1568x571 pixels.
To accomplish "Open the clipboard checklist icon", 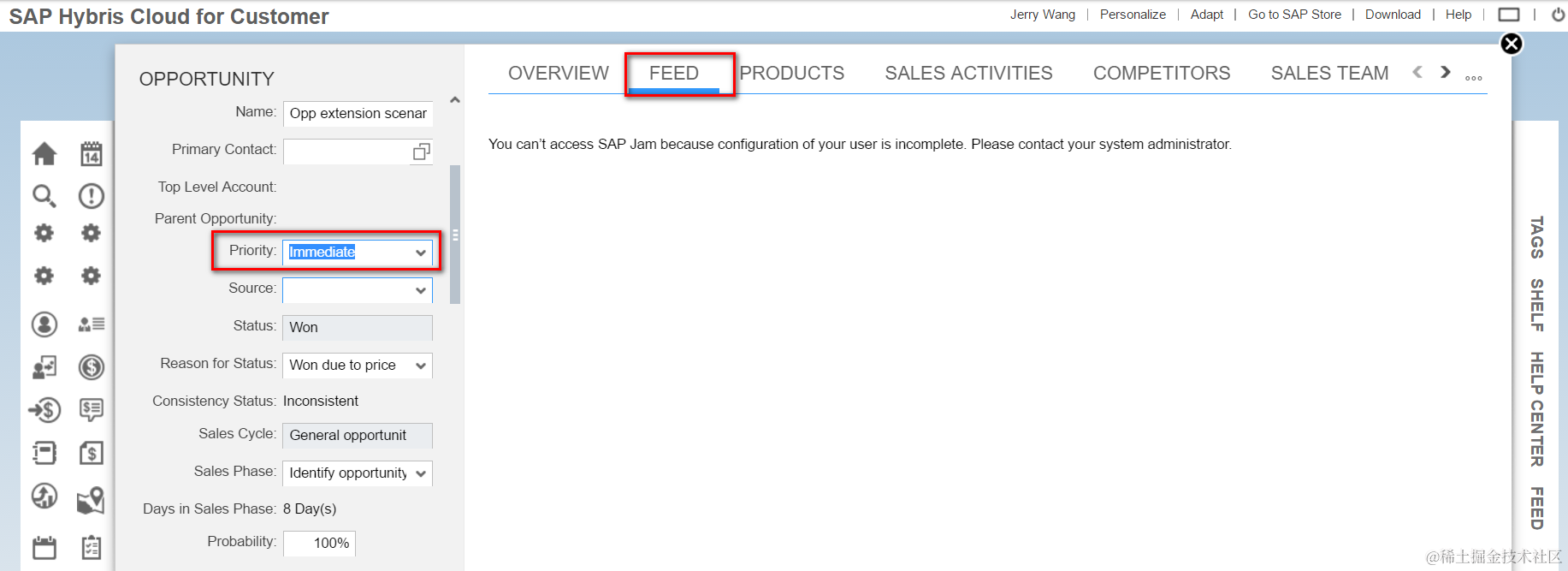I will tap(92, 548).
